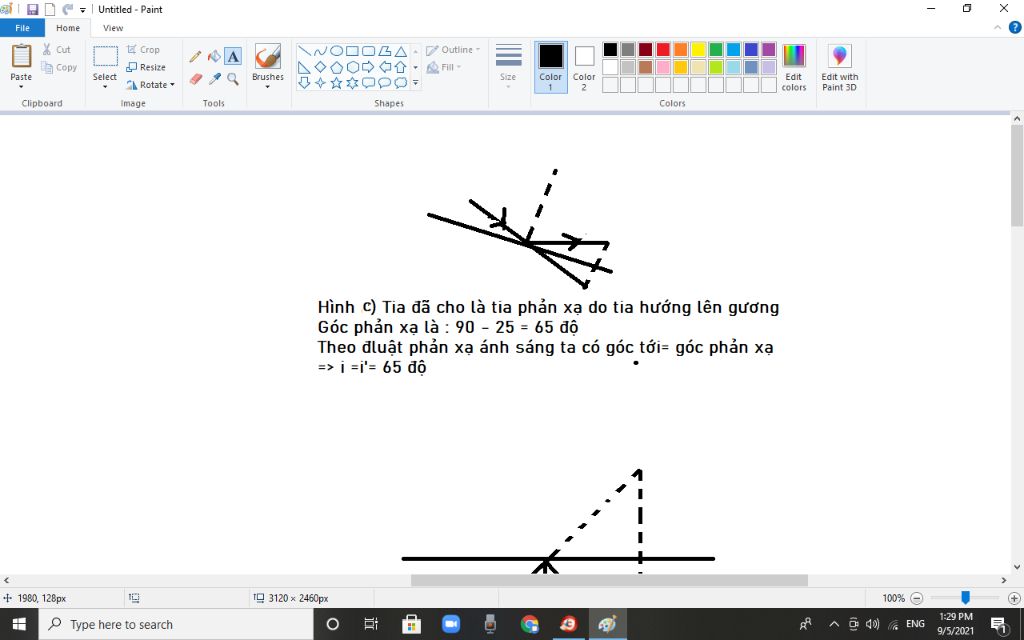
Task: Open Zoom from the taskbar
Action: click(451, 624)
